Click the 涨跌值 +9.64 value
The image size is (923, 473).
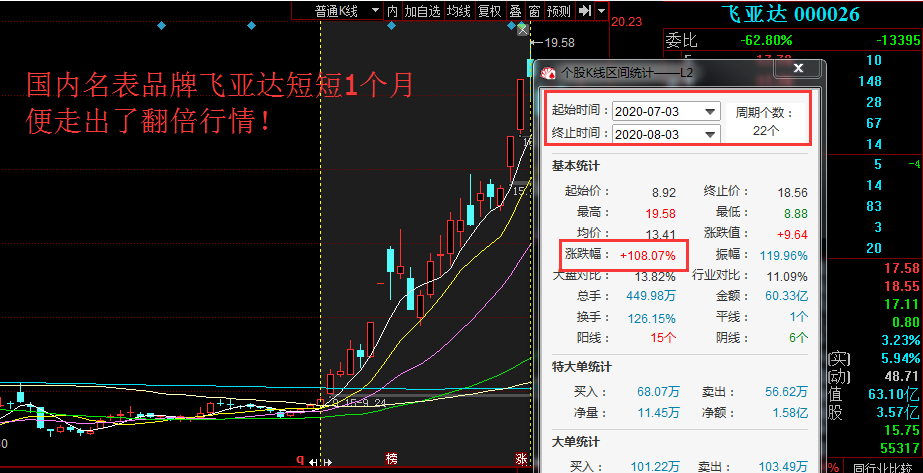tap(792, 235)
